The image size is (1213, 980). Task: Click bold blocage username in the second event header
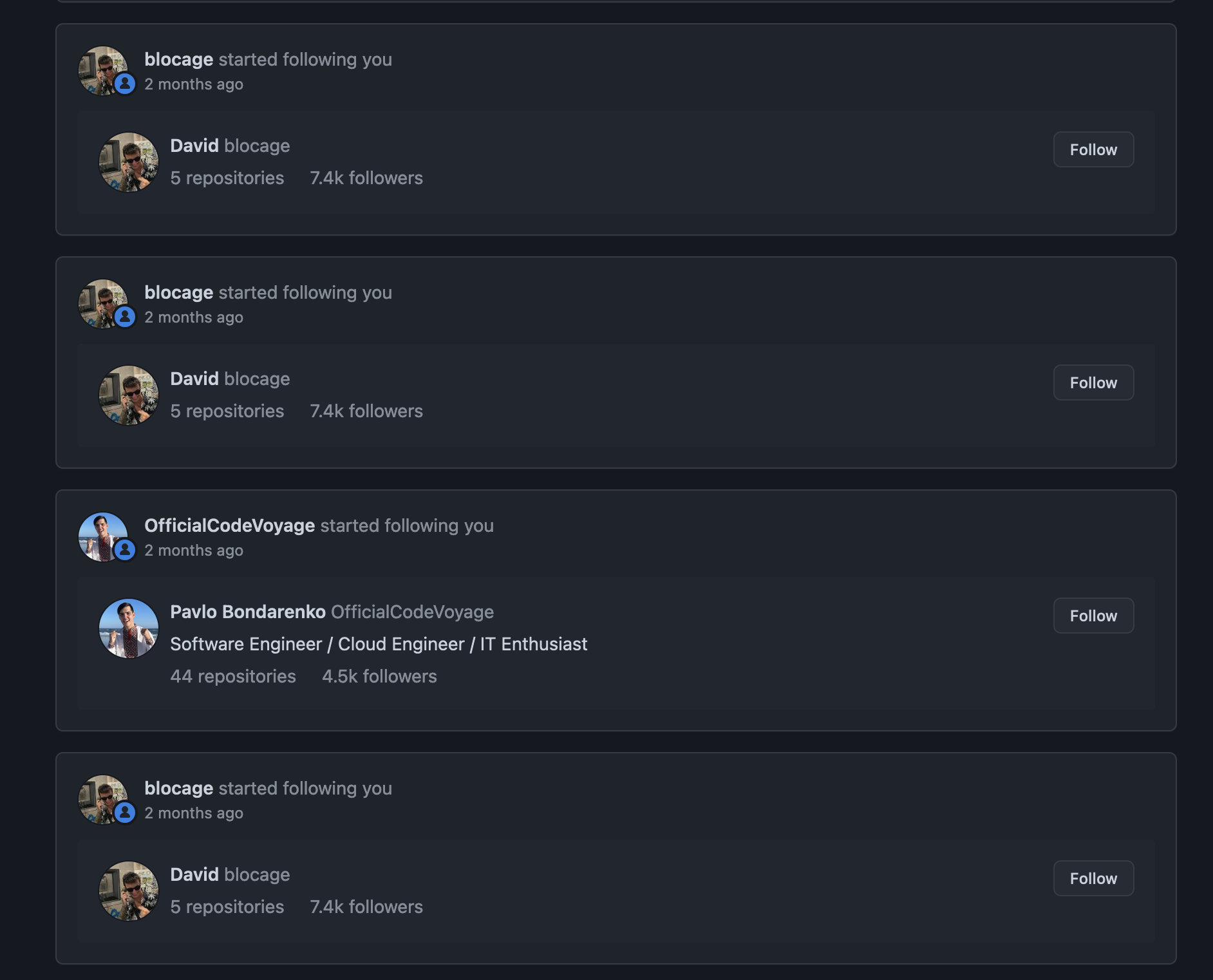(x=178, y=292)
